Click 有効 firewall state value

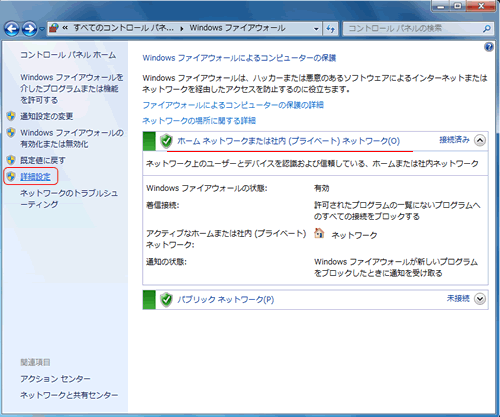(x=322, y=188)
